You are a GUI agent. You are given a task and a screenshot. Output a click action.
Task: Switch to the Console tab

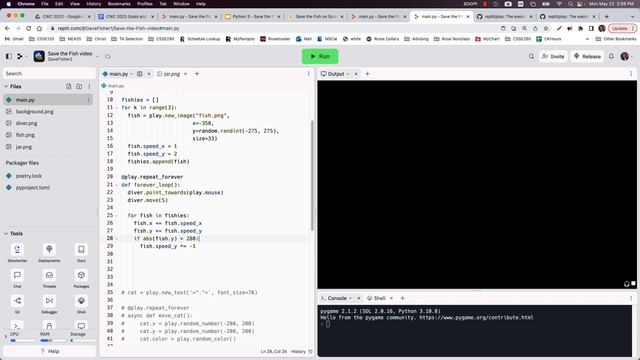(x=334, y=298)
